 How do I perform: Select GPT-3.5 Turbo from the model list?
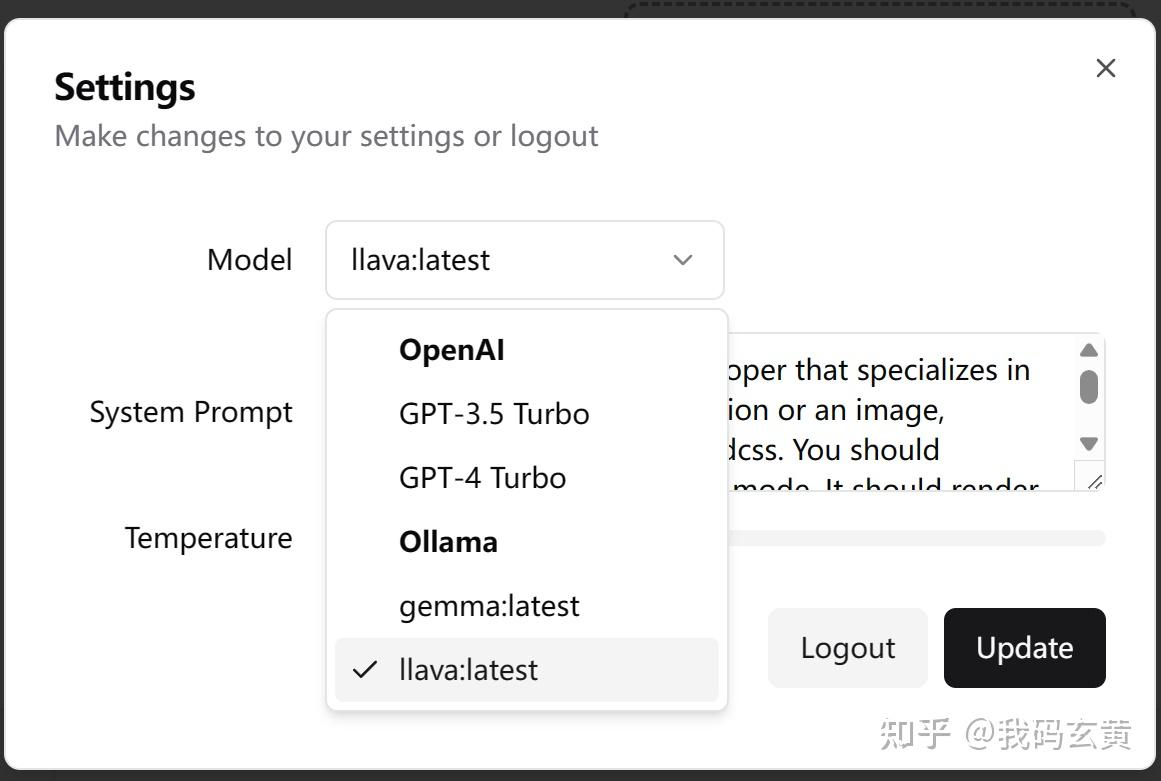494,413
